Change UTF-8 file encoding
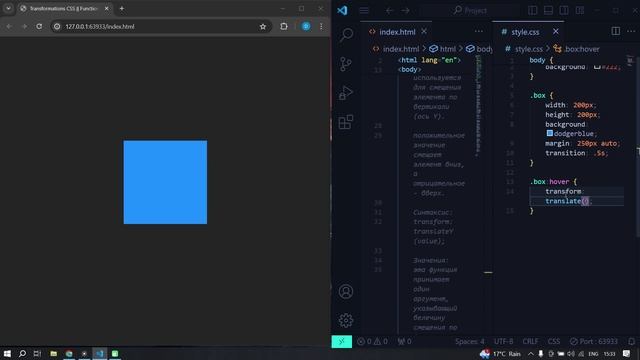Image resolution: width=640 pixels, height=360 pixels. 504,341
